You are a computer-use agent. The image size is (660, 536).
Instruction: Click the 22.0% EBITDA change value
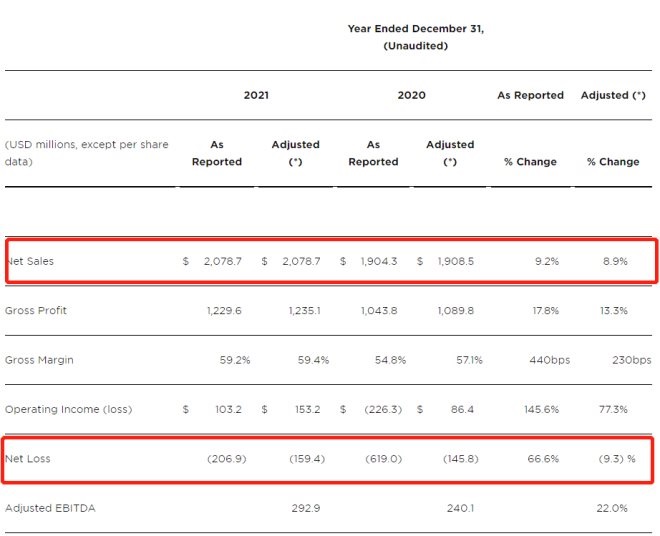click(611, 508)
